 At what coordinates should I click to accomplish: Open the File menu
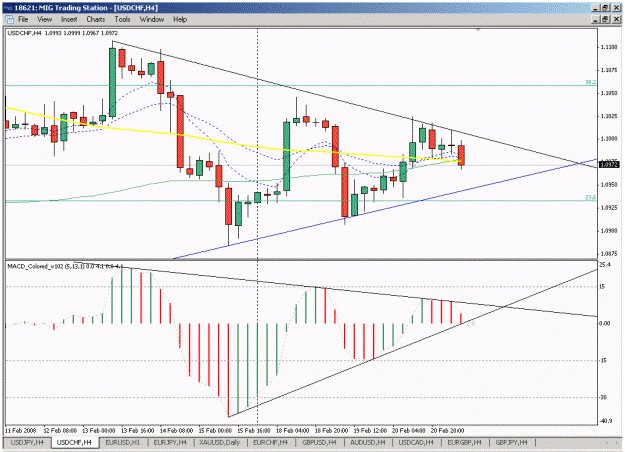[23, 19]
